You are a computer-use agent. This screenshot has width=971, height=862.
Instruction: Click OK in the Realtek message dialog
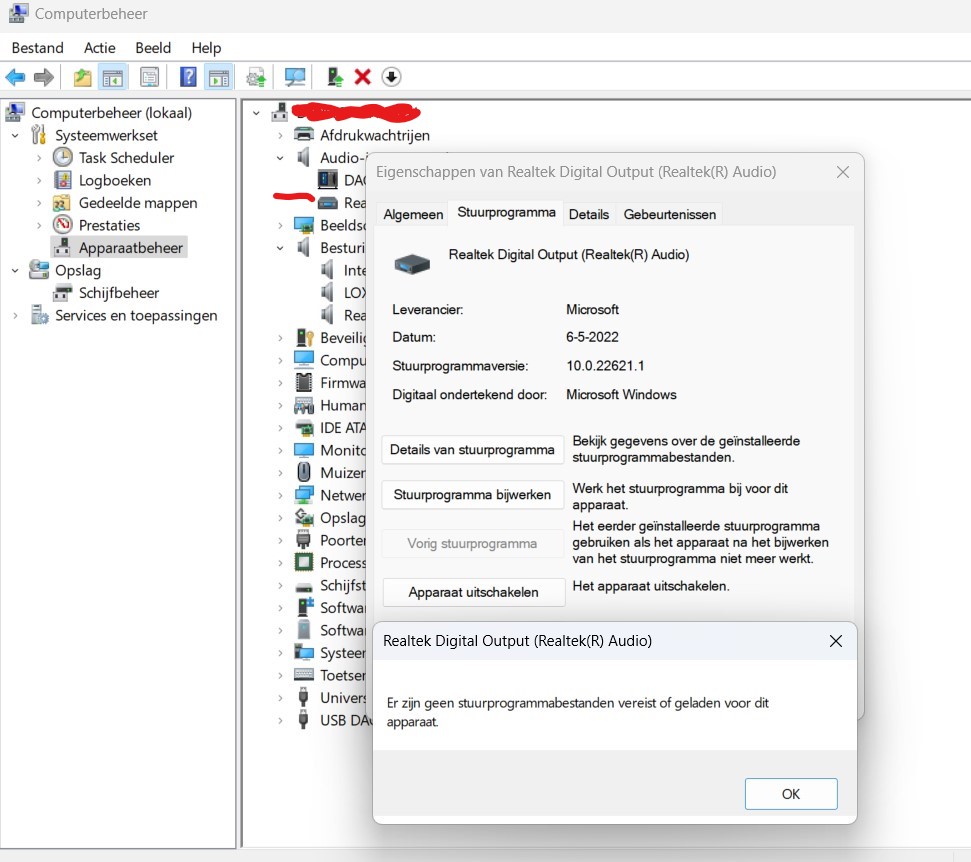point(791,794)
